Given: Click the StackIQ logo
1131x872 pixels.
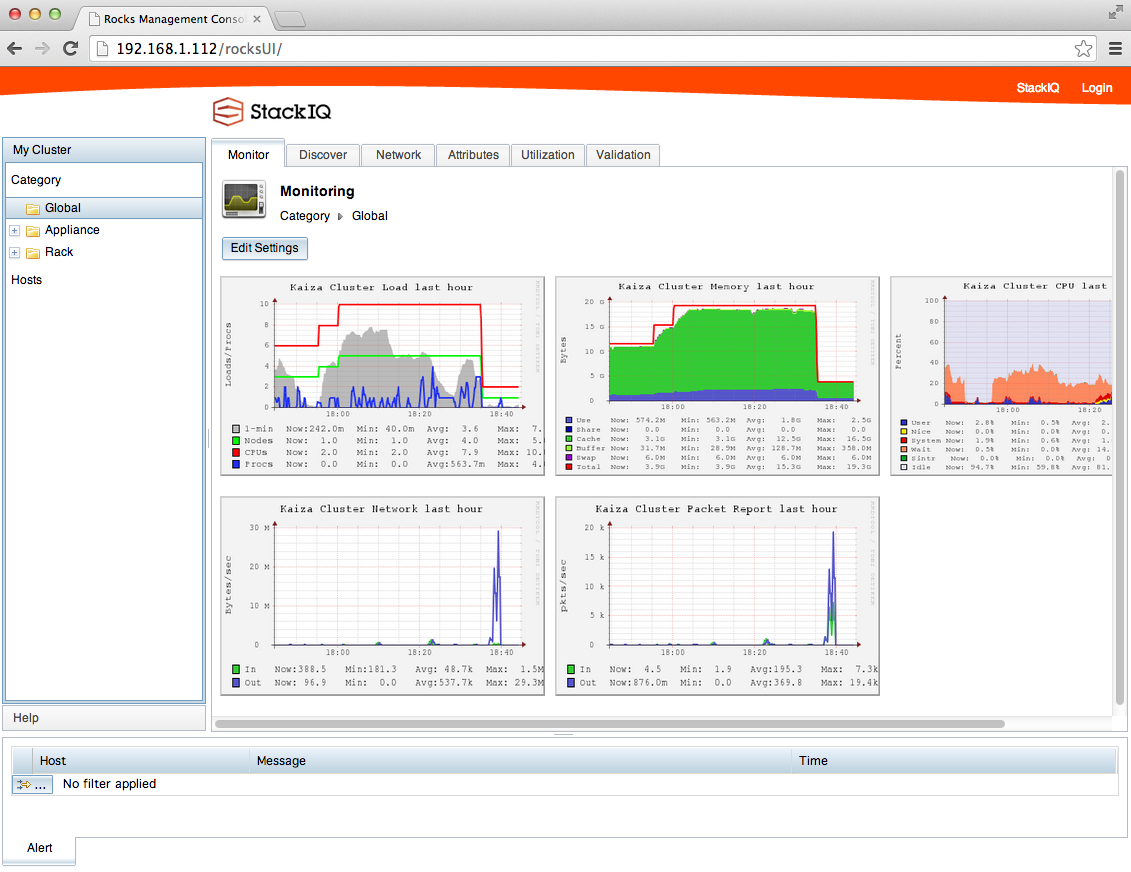Looking at the screenshot, I should (x=272, y=112).
